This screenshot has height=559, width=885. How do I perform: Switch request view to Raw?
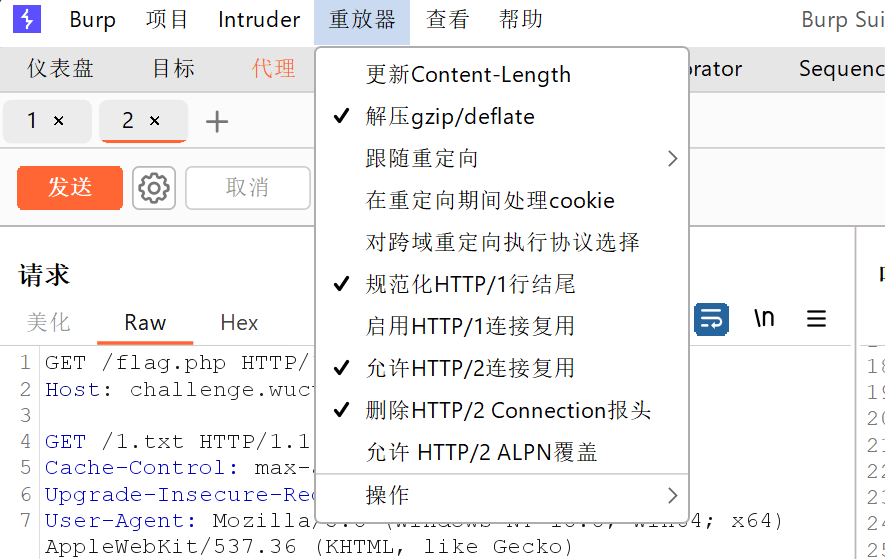145,323
